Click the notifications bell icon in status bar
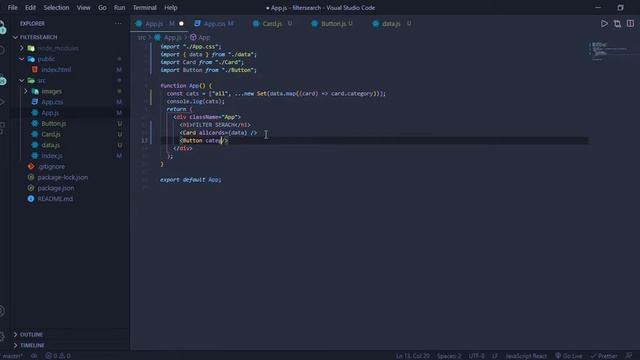Image resolution: width=640 pixels, height=360 pixels. pyautogui.click(x=629, y=356)
